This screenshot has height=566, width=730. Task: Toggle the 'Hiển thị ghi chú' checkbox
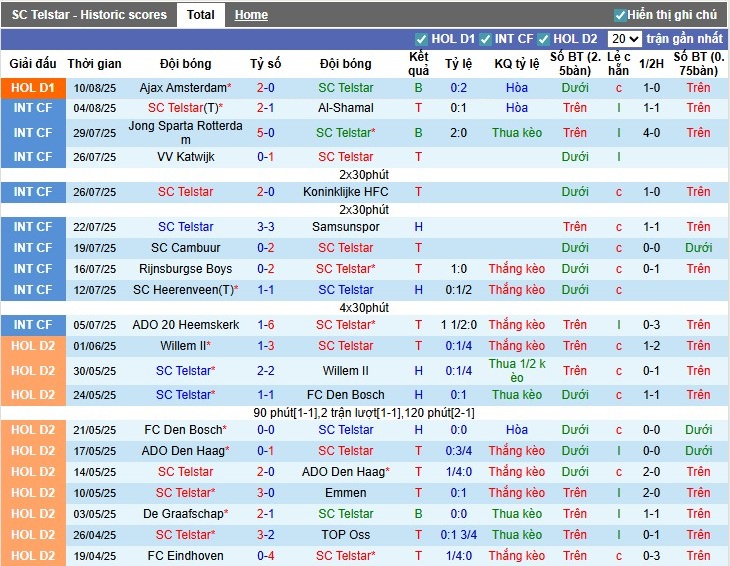tap(620, 15)
